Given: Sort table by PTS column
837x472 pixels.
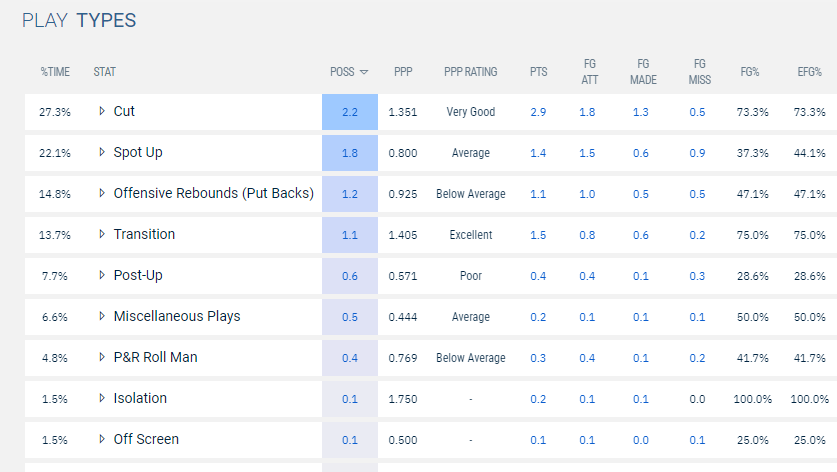Looking at the screenshot, I should tap(539, 72).
